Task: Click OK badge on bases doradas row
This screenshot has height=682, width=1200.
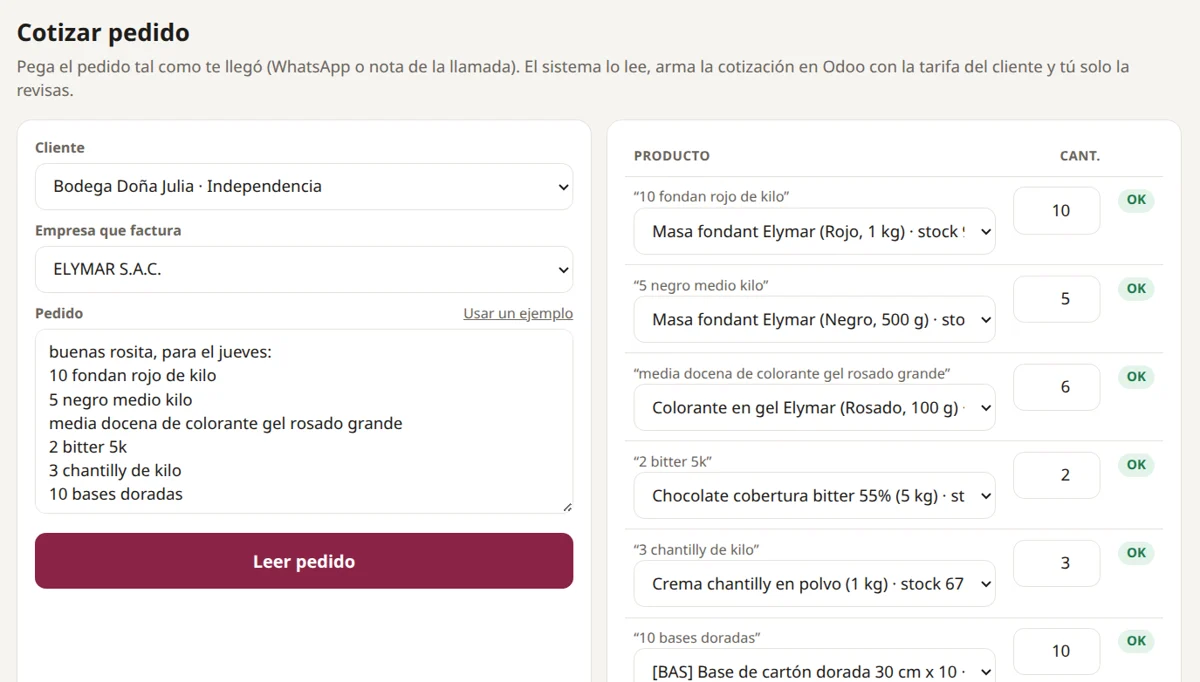Action: [1136, 640]
